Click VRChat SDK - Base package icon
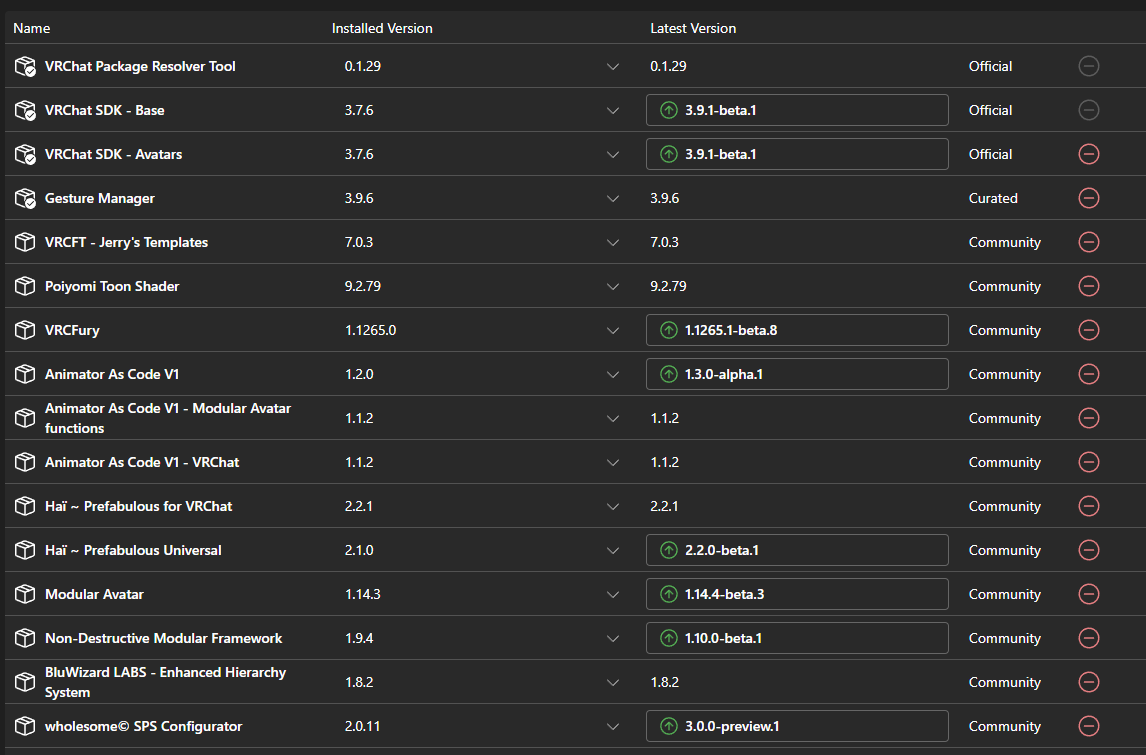 tap(25, 110)
